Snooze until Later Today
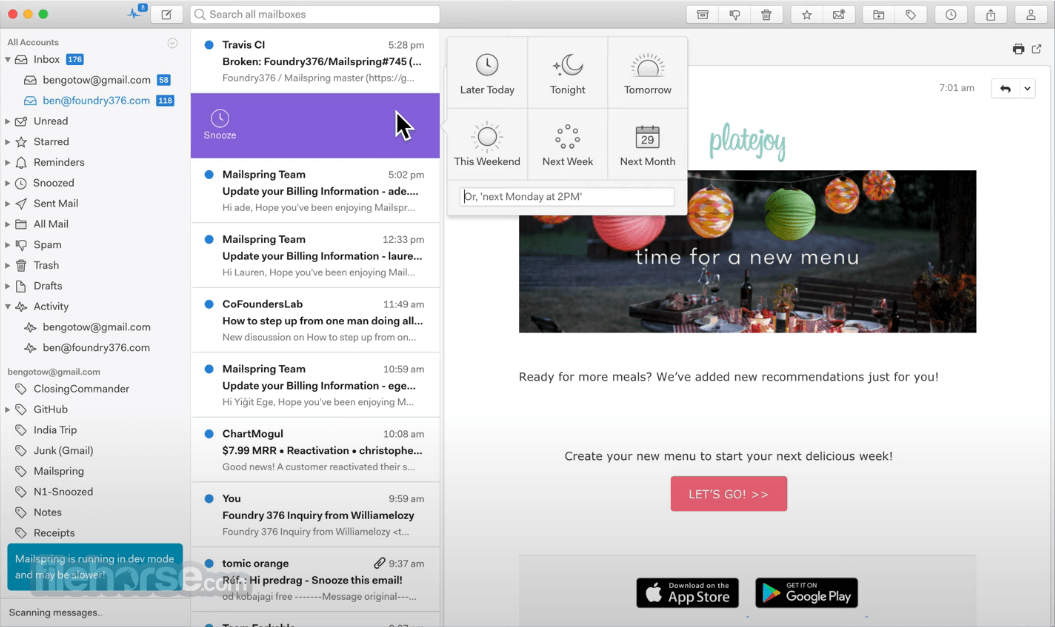Viewport: 1055px width, 627px height. point(487,73)
